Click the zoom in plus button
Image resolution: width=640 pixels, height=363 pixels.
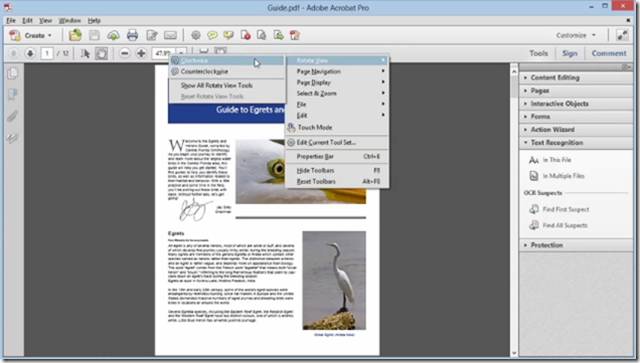[141, 53]
